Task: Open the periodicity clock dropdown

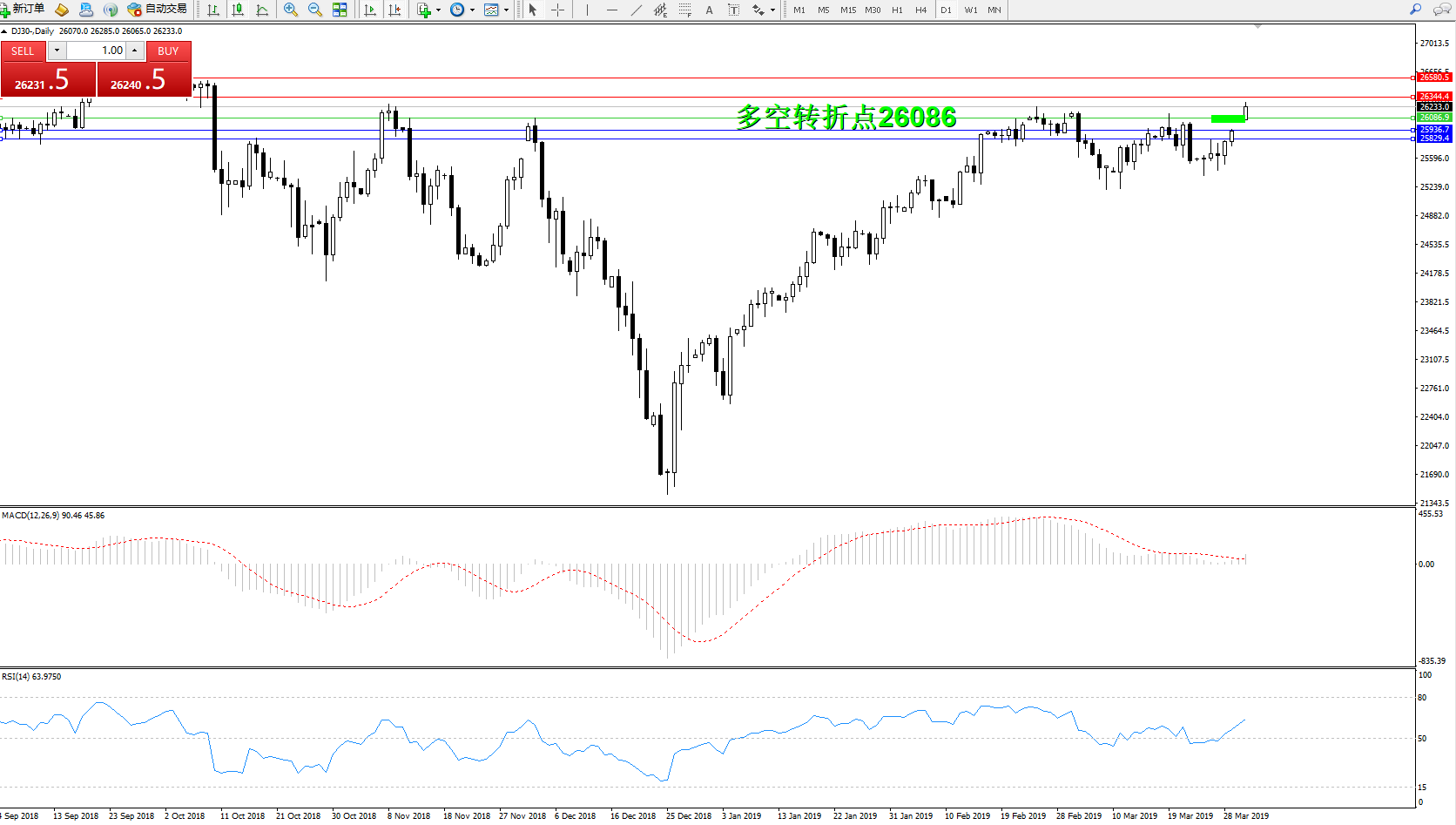Action: (472, 10)
